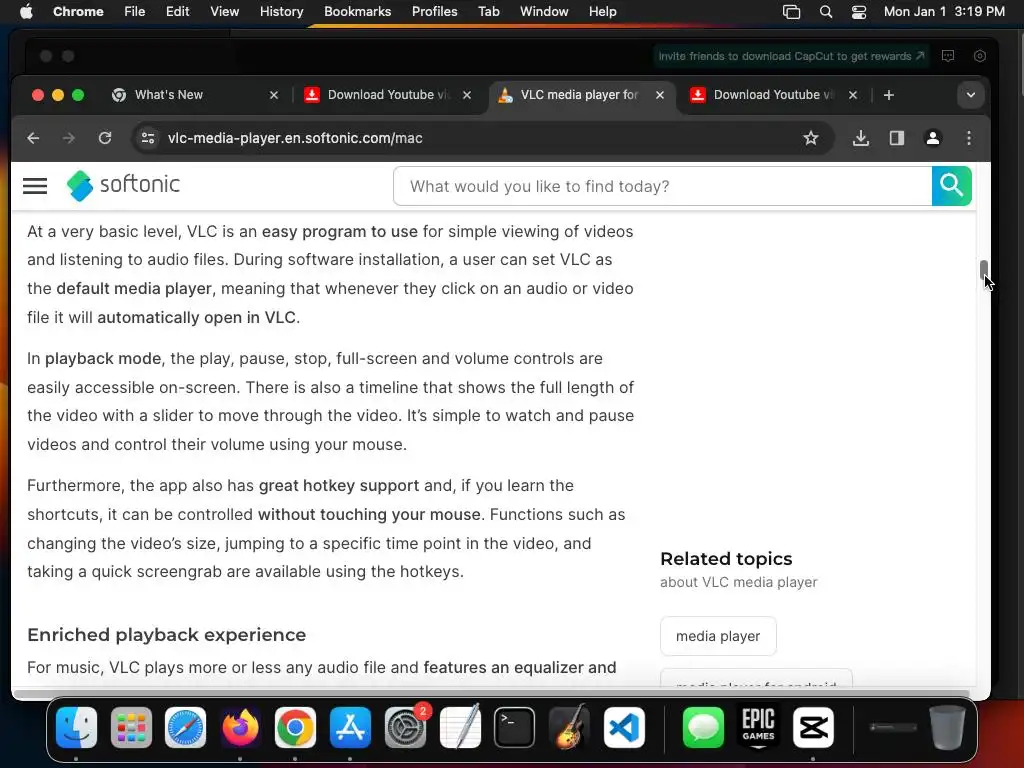
Task: Open CapCut from the Dock
Action: point(813,727)
